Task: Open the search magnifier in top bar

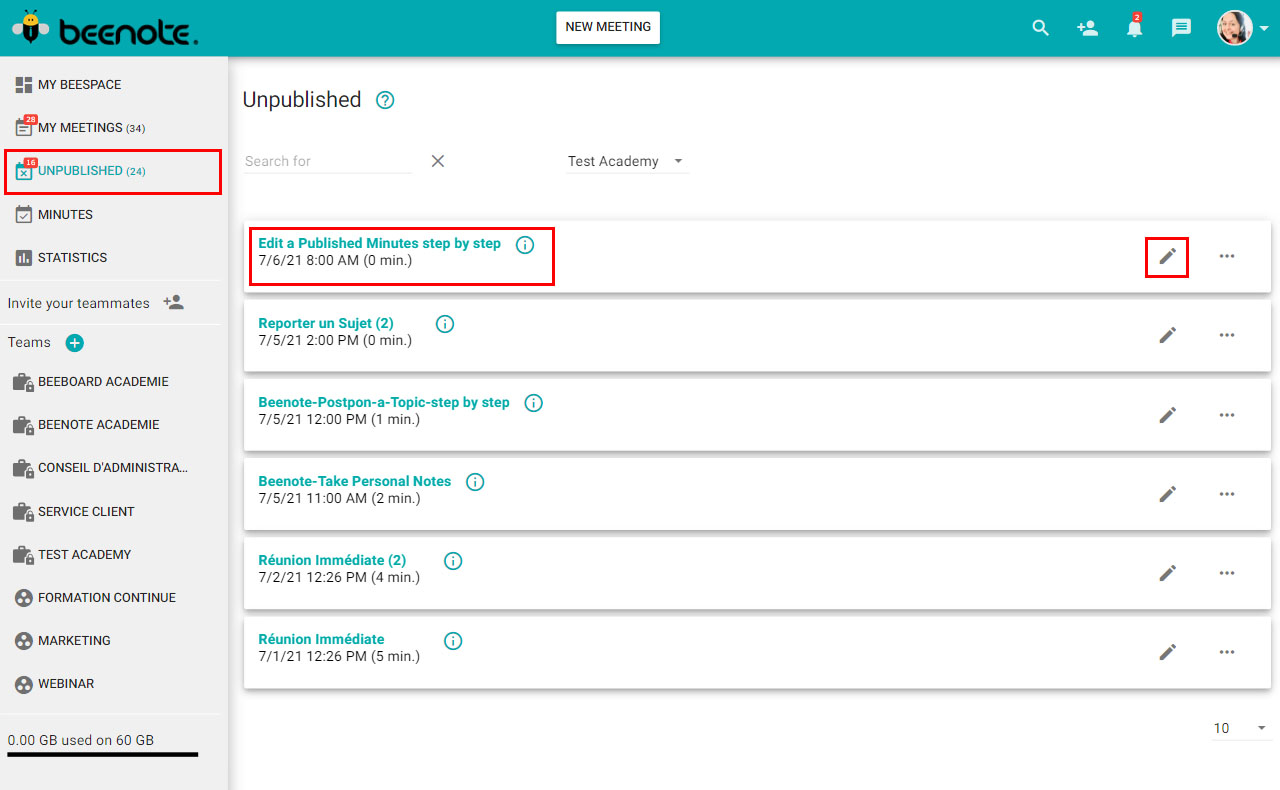Action: point(1041,28)
